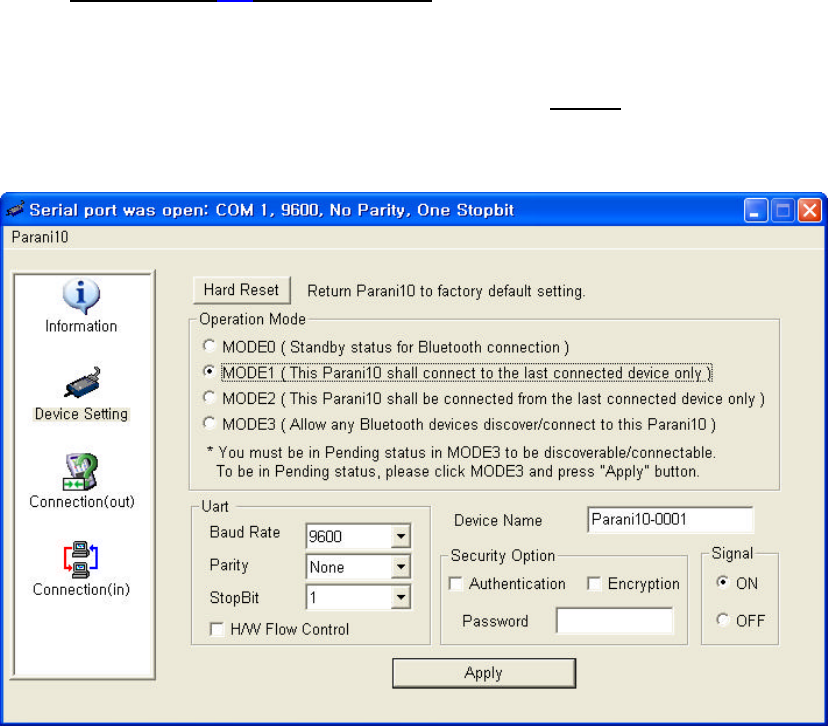Set Signal to OFF
The image size is (828, 726).
pos(722,619)
